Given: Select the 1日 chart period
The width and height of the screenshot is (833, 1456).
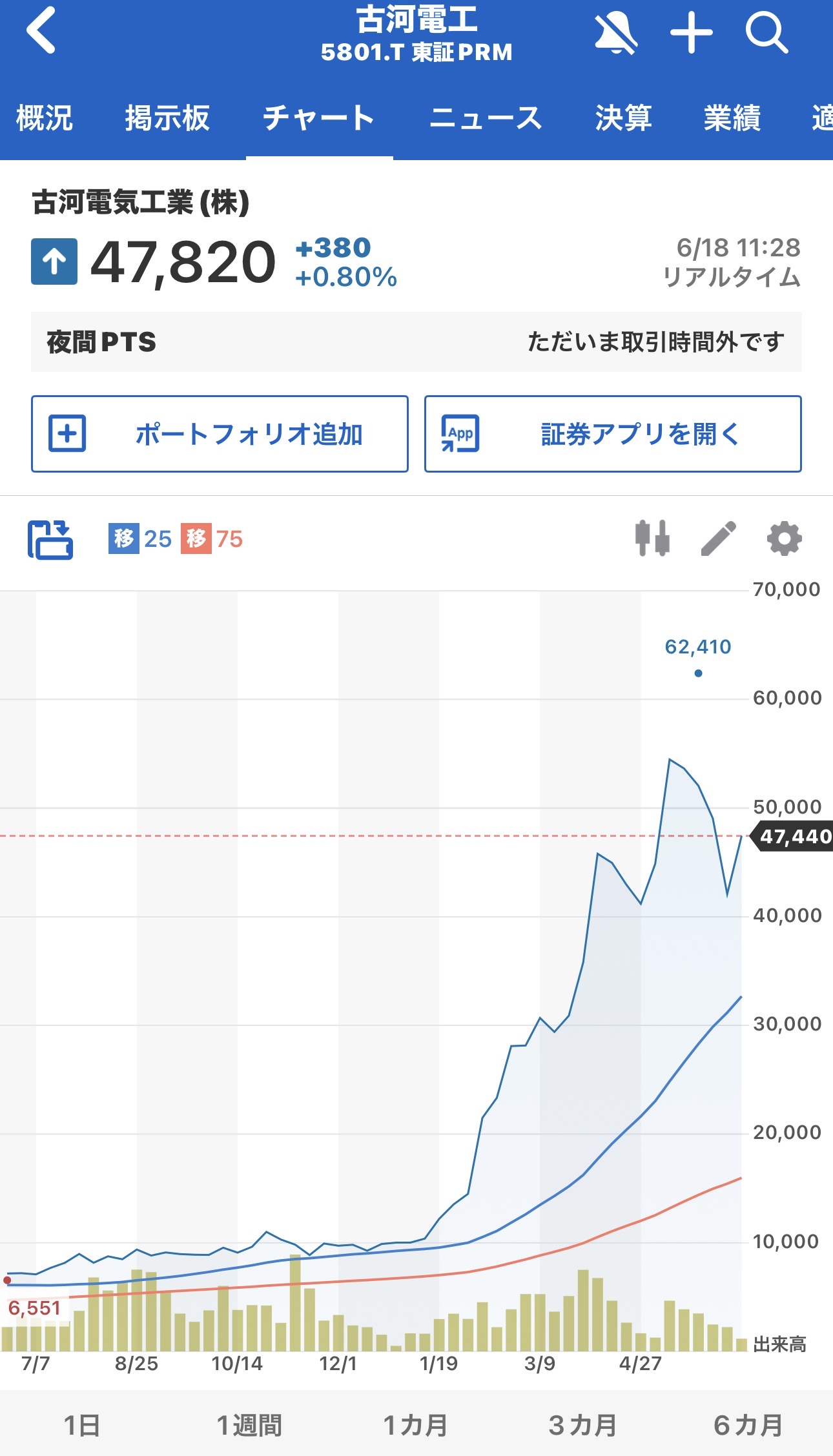Looking at the screenshot, I should click(82, 1425).
